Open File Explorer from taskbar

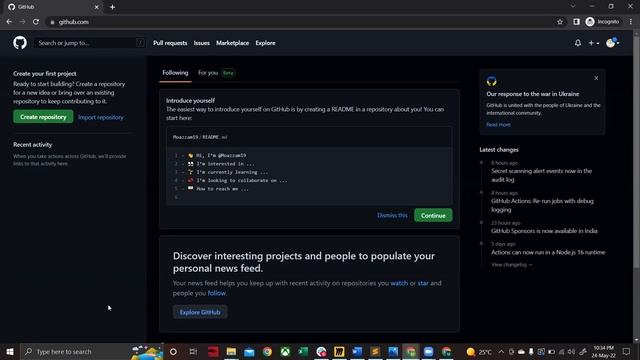(231, 351)
